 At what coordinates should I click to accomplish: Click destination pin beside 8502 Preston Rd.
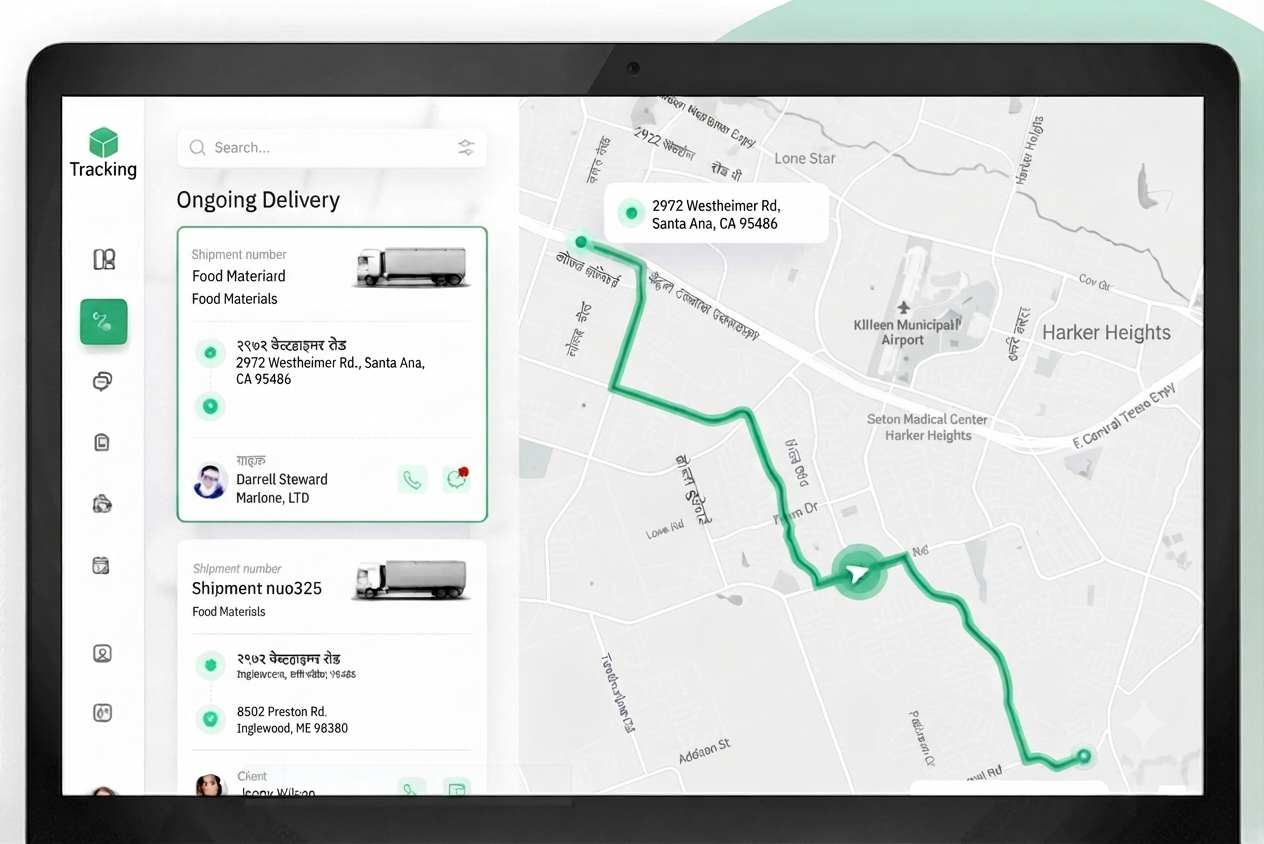[x=210, y=718]
